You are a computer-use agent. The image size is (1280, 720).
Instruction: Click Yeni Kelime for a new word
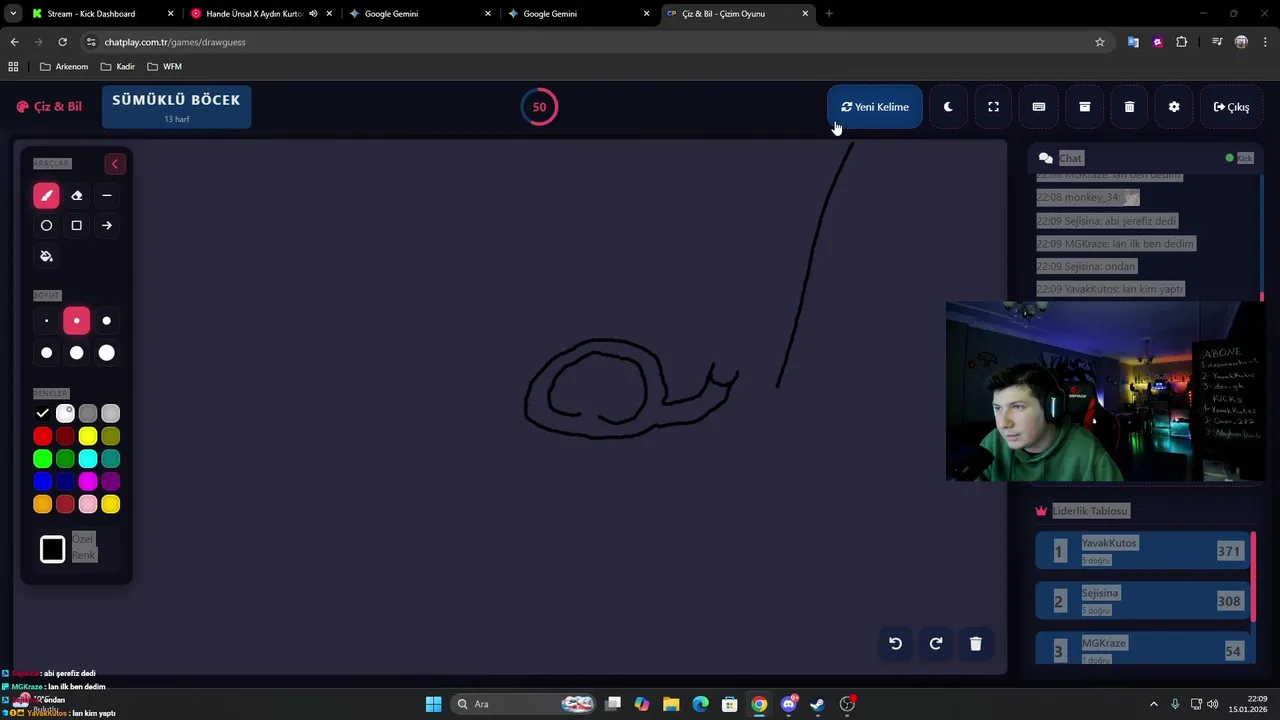coord(875,107)
